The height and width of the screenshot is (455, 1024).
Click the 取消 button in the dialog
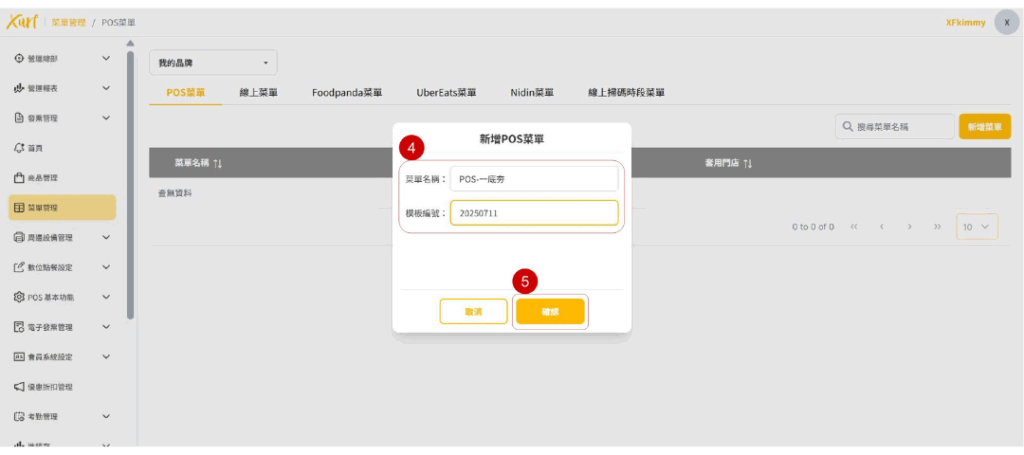pyautogui.click(x=473, y=312)
